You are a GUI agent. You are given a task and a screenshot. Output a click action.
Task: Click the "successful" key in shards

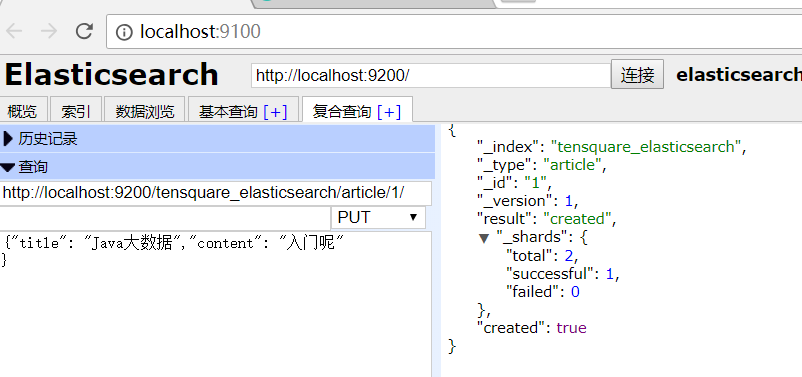(x=550, y=274)
